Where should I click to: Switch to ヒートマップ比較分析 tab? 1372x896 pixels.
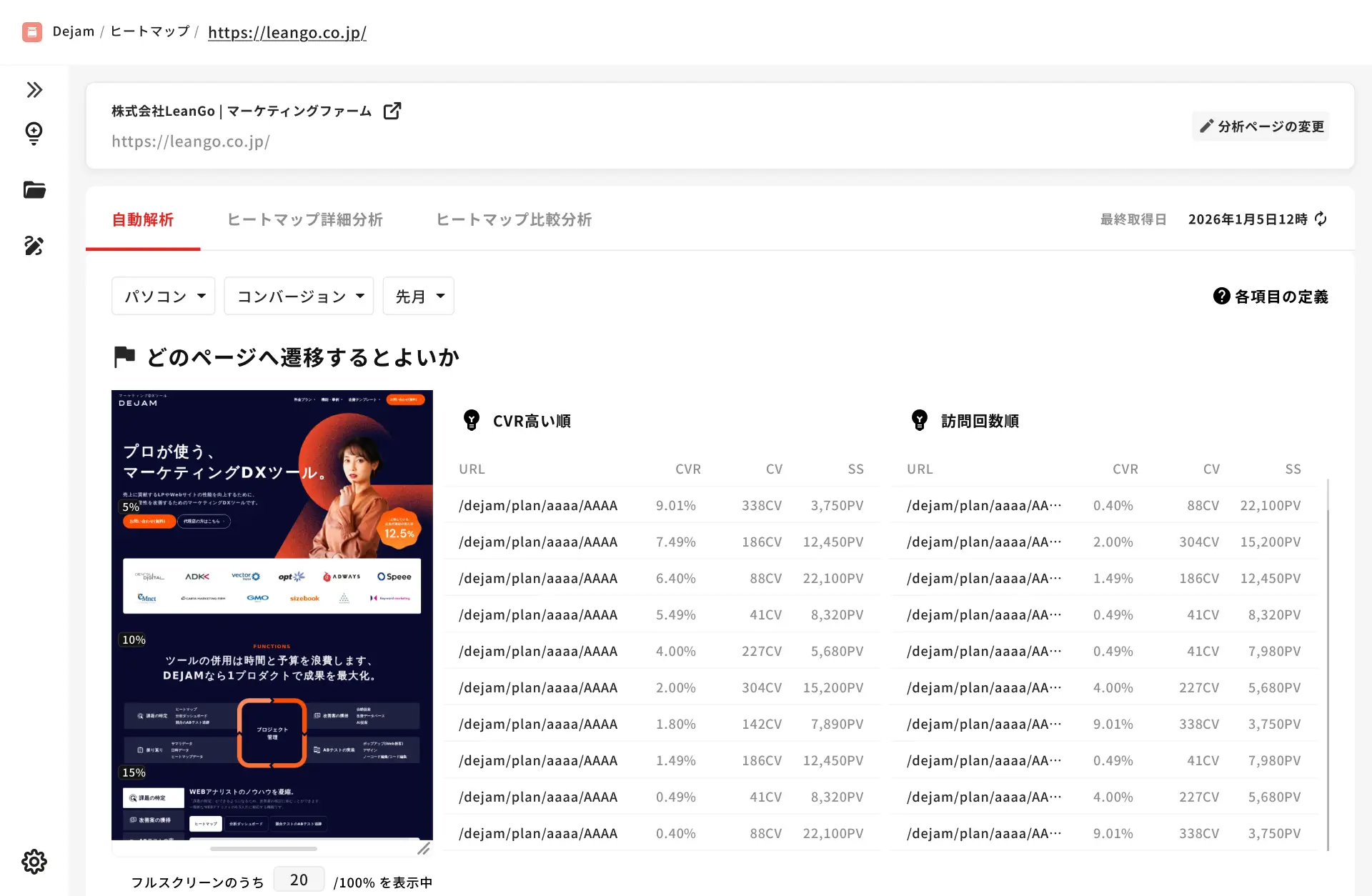514,219
